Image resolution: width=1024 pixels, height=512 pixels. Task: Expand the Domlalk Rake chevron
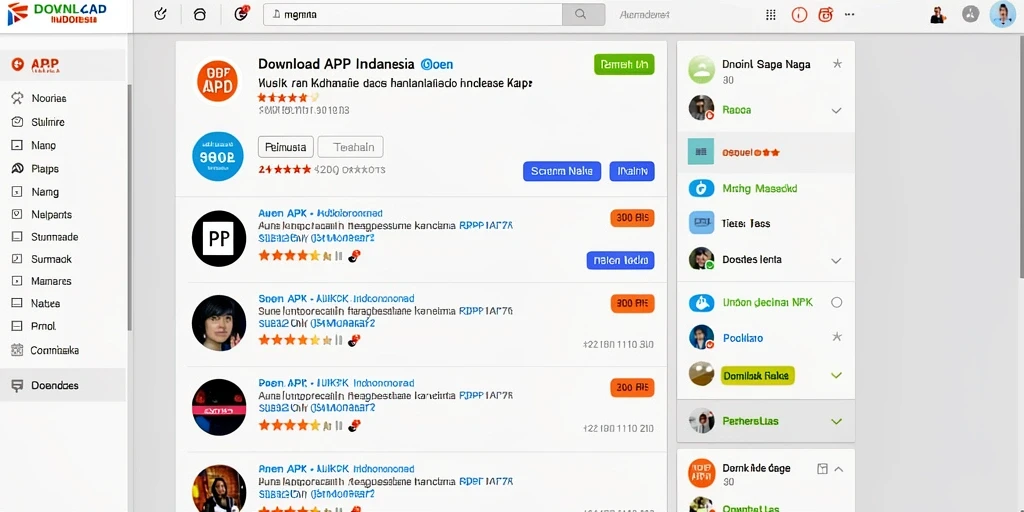pyautogui.click(x=836, y=376)
